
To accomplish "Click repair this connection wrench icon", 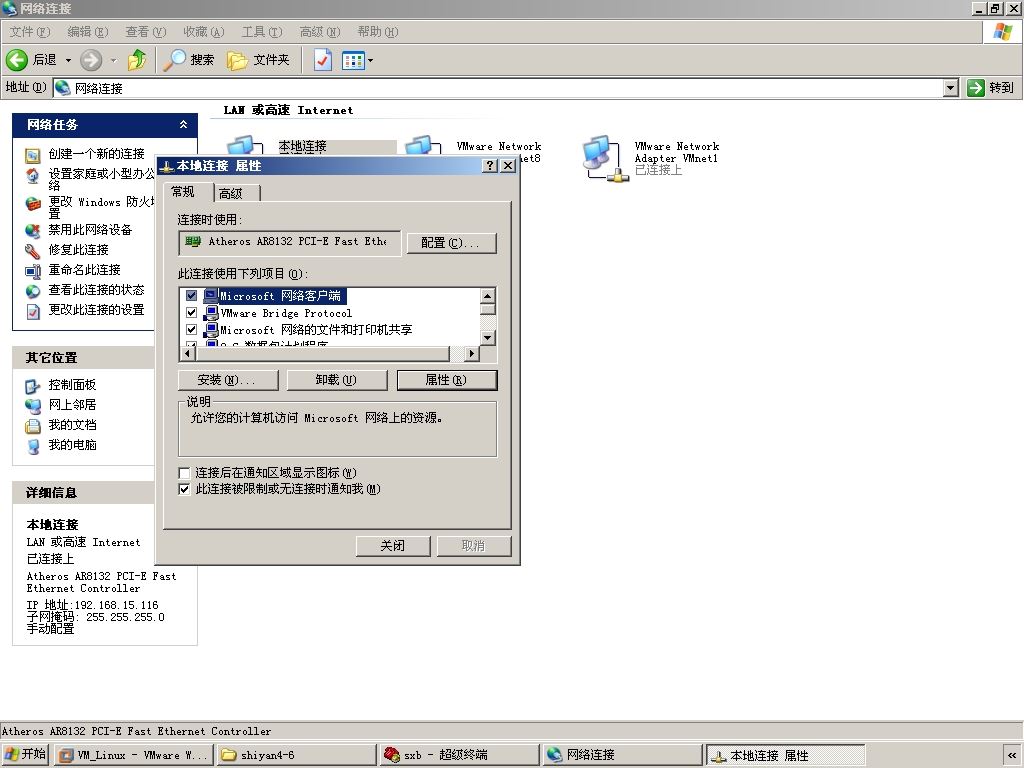I will click(x=33, y=251).
